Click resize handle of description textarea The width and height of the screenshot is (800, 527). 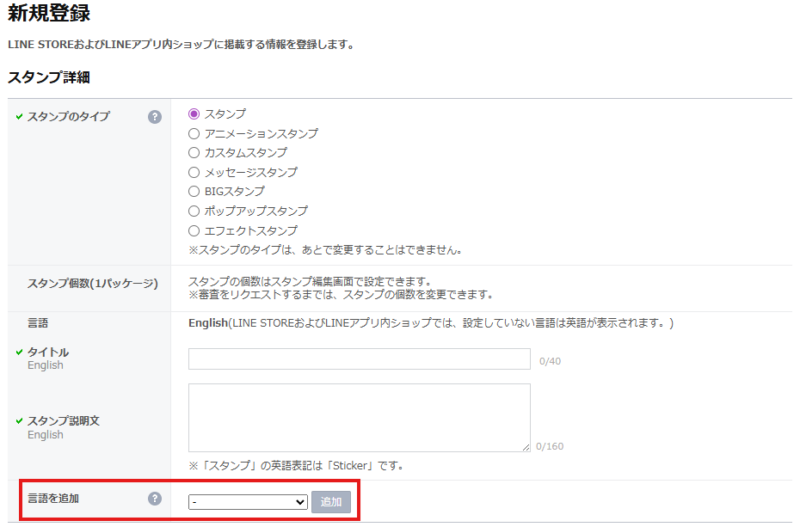point(525,446)
